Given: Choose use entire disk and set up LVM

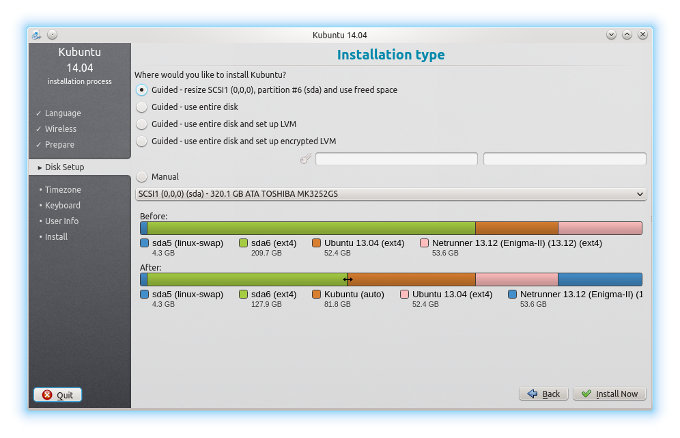Looking at the screenshot, I should pyautogui.click(x=216, y=124).
